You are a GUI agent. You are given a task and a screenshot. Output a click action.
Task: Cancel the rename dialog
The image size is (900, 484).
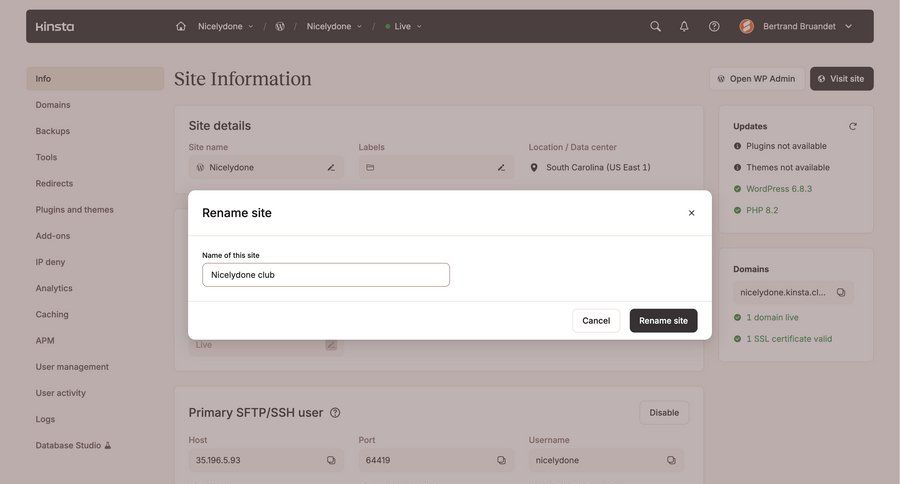point(596,321)
